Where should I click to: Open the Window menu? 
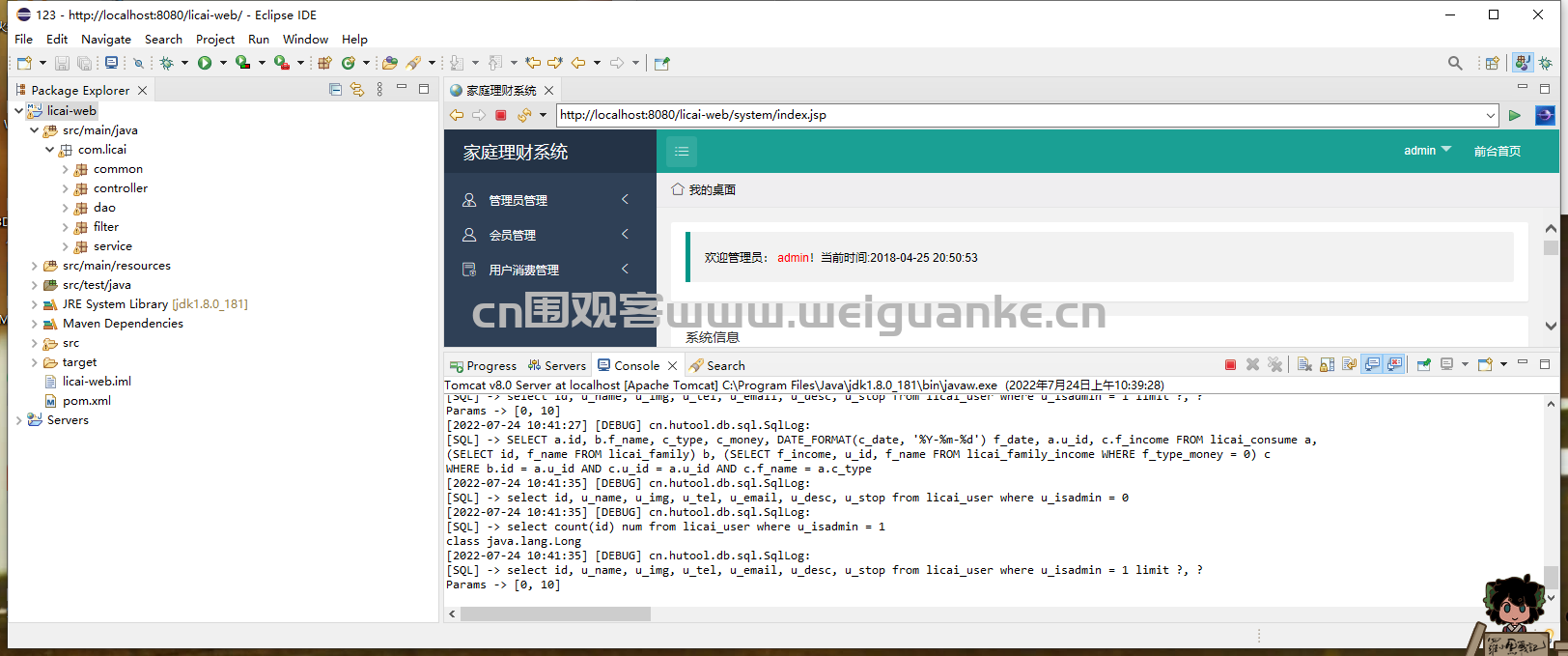click(x=305, y=40)
